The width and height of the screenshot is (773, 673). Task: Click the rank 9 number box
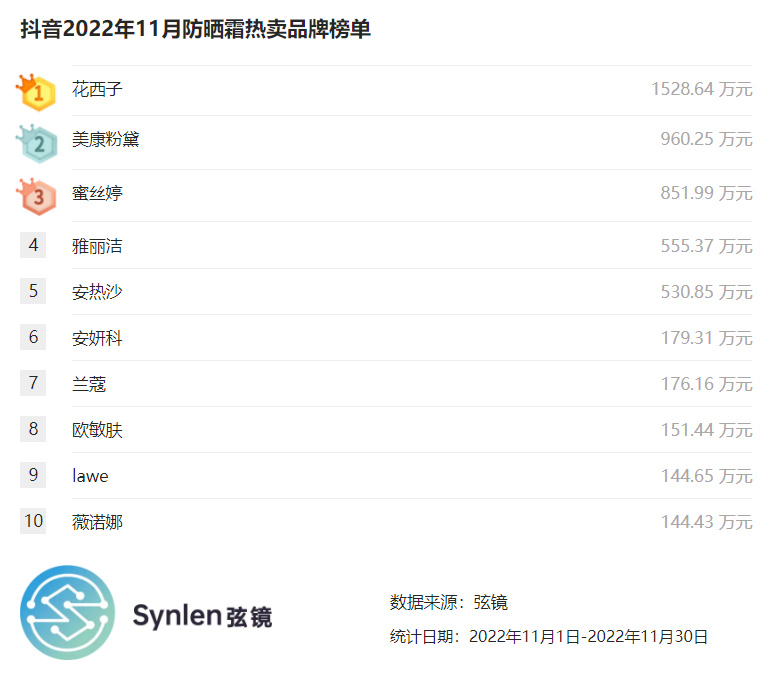tap(33, 475)
